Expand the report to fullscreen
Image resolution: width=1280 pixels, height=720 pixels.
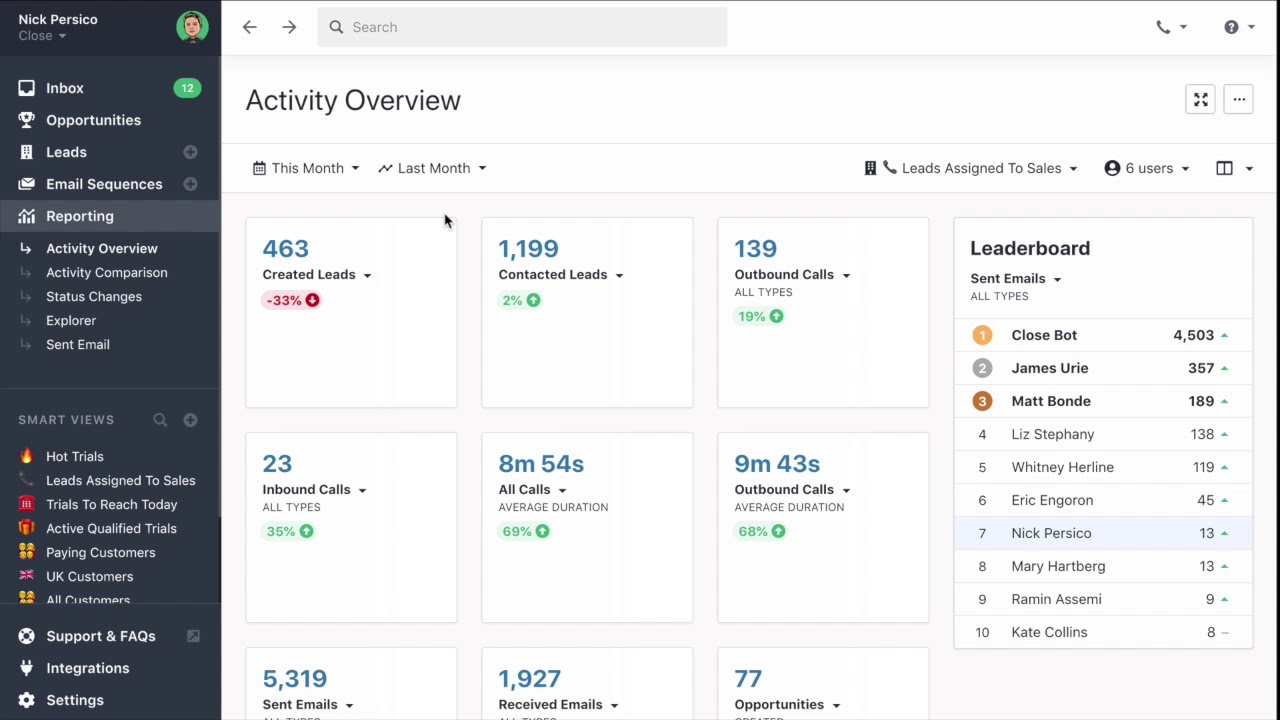(x=1200, y=99)
